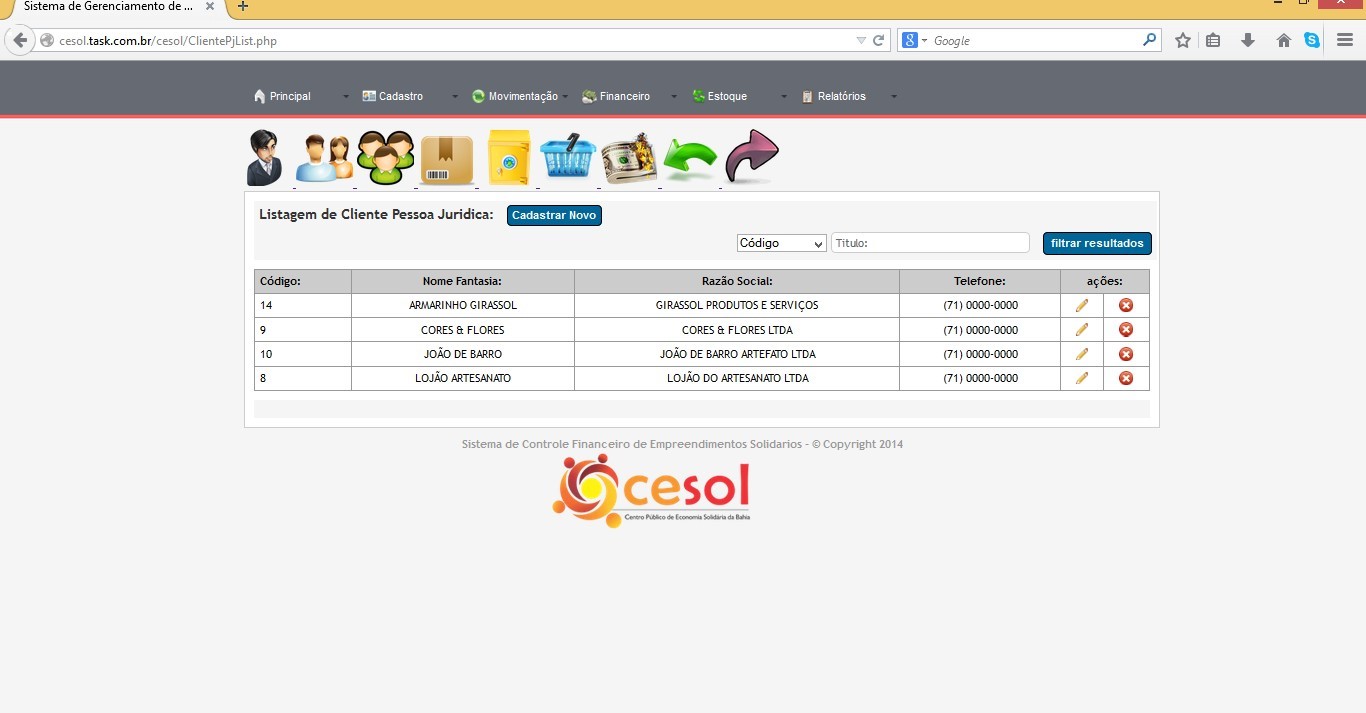Screen dimensions: 1366x713
Task: Click the Cadastrar Novo button
Action: coord(554,216)
